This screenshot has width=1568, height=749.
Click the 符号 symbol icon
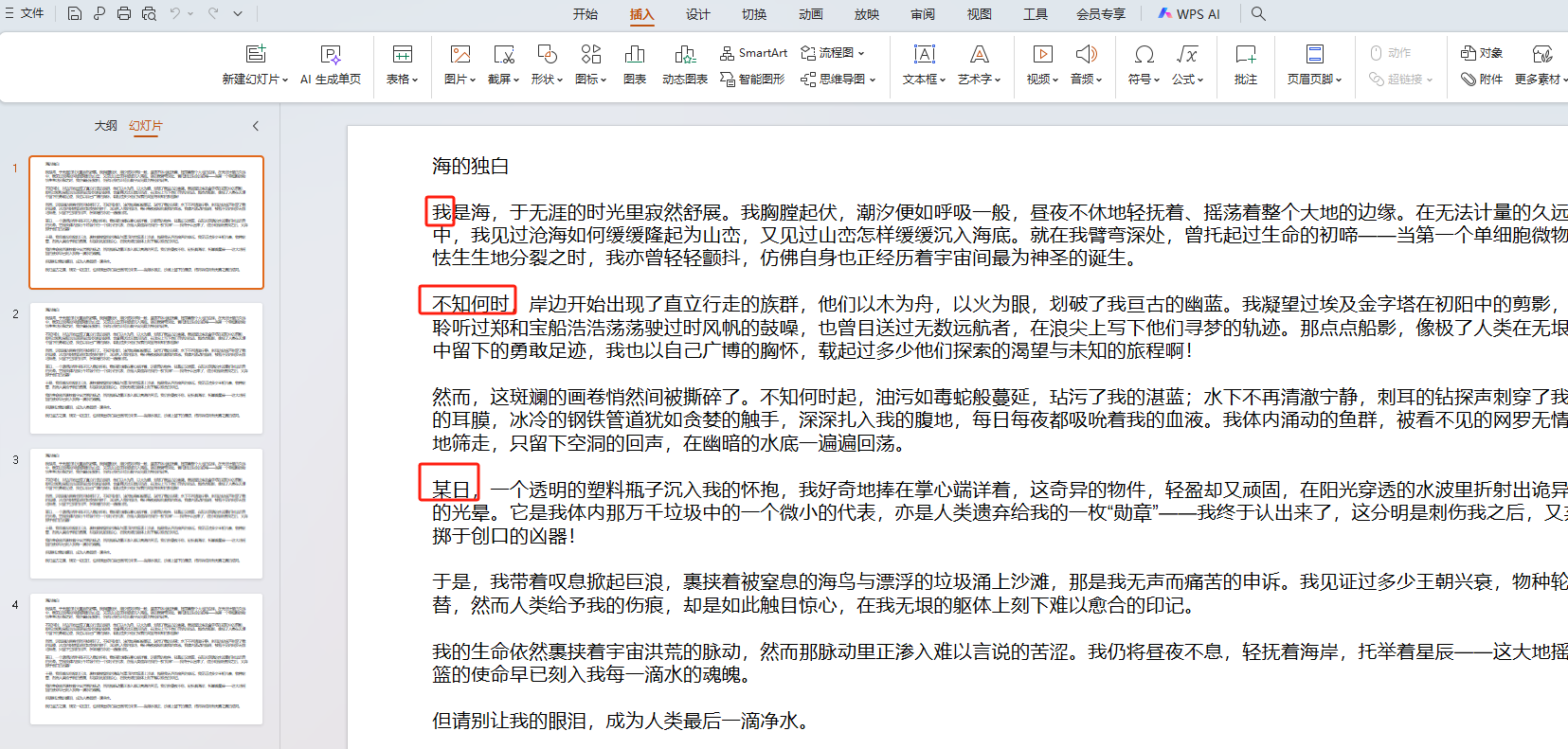click(1144, 54)
